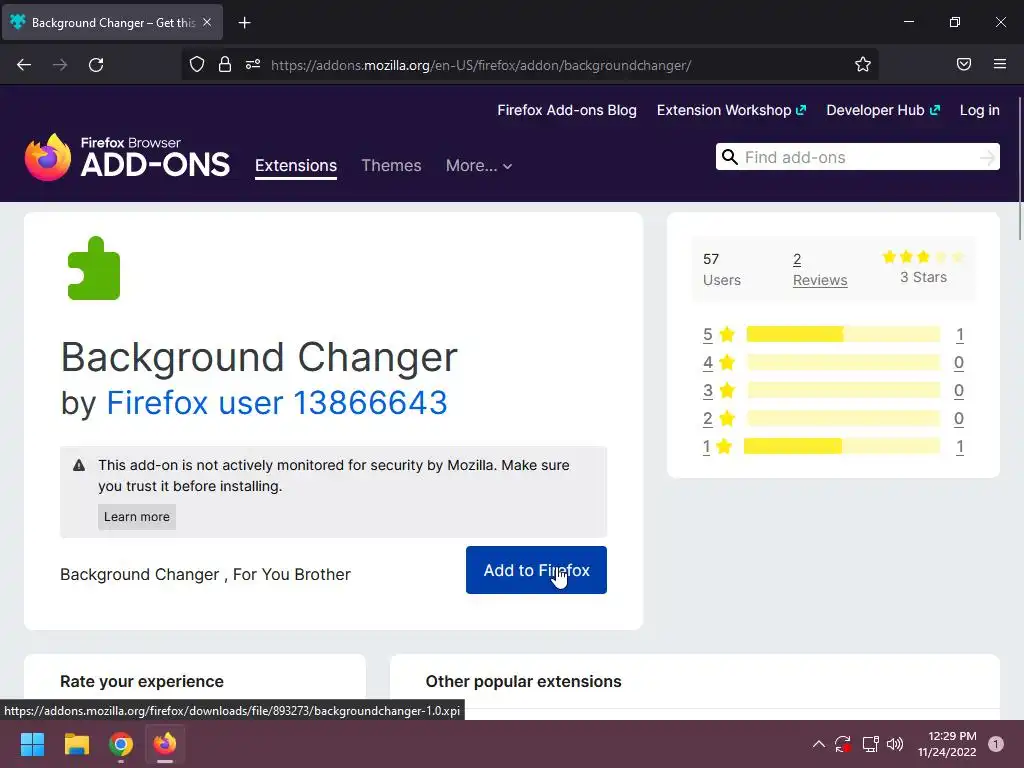Open the notification center badge
The image size is (1024, 768).
pos(995,744)
